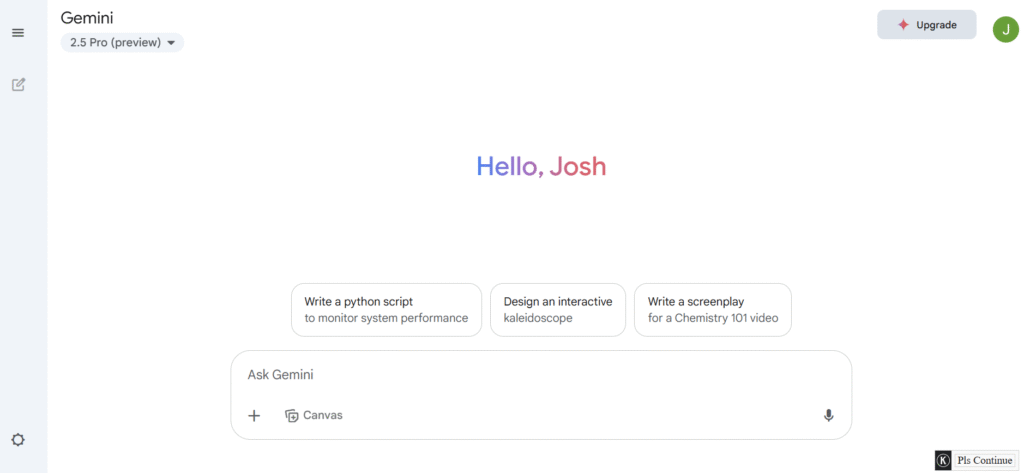Select the Write a python script suggestion
Viewport: 1024px width, 473px height.
[x=386, y=310]
